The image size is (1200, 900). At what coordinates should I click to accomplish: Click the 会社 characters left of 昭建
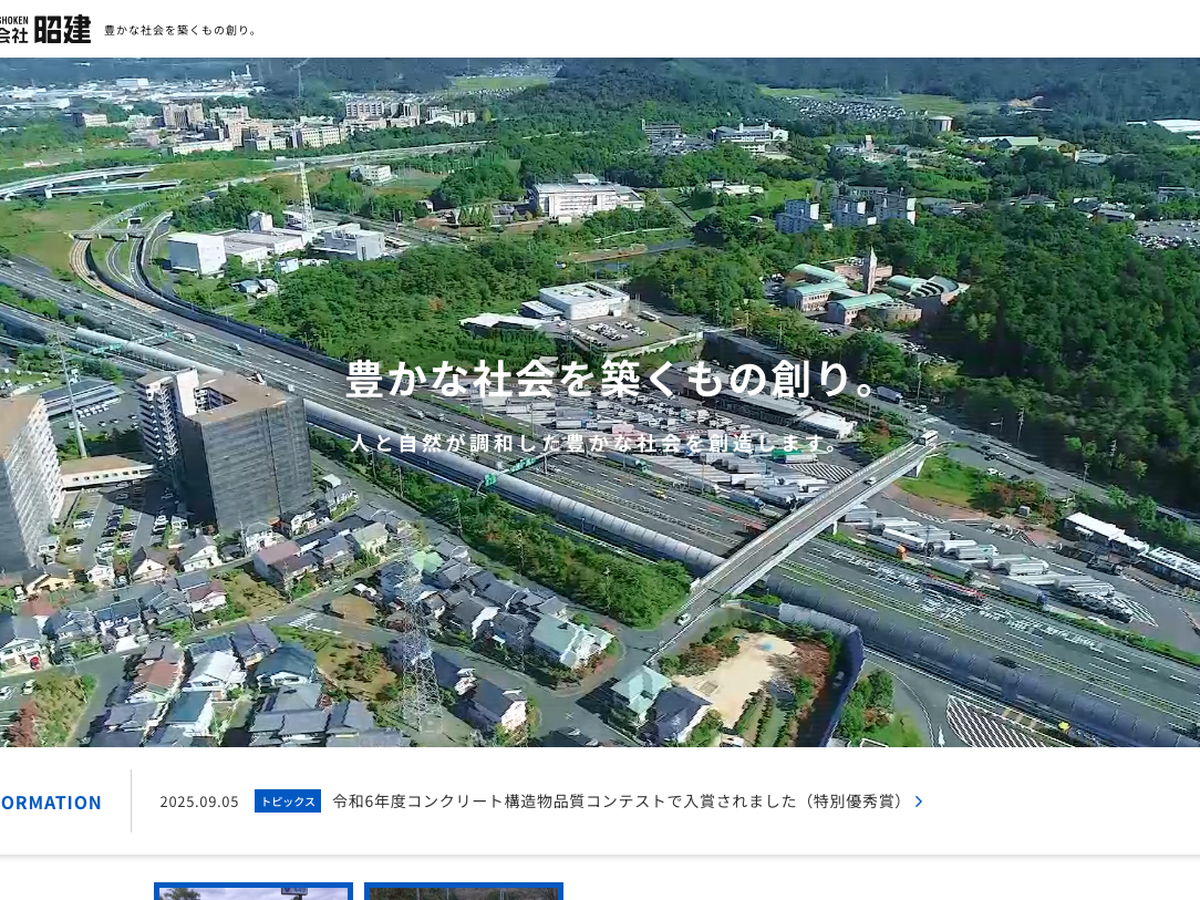pyautogui.click(x=13, y=34)
